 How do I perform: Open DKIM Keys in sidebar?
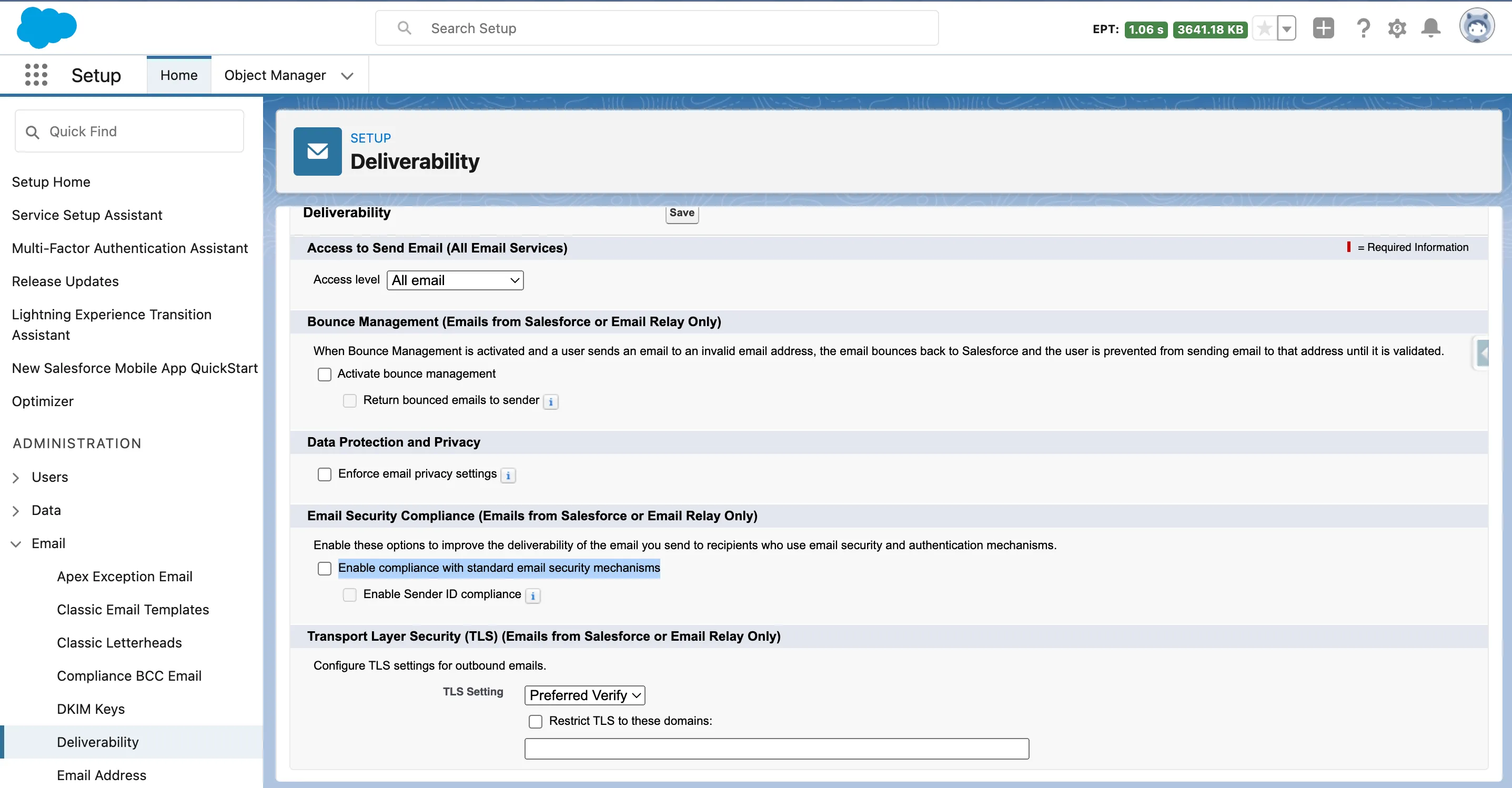click(91, 709)
